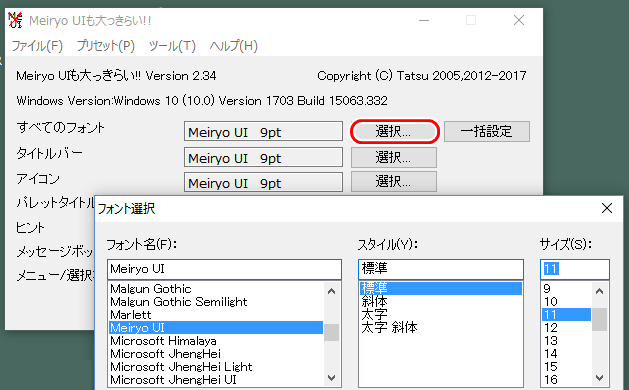Minimize the Meiryo UIも大っきらい!! window
This screenshot has width=629, height=390.
coord(424,20)
